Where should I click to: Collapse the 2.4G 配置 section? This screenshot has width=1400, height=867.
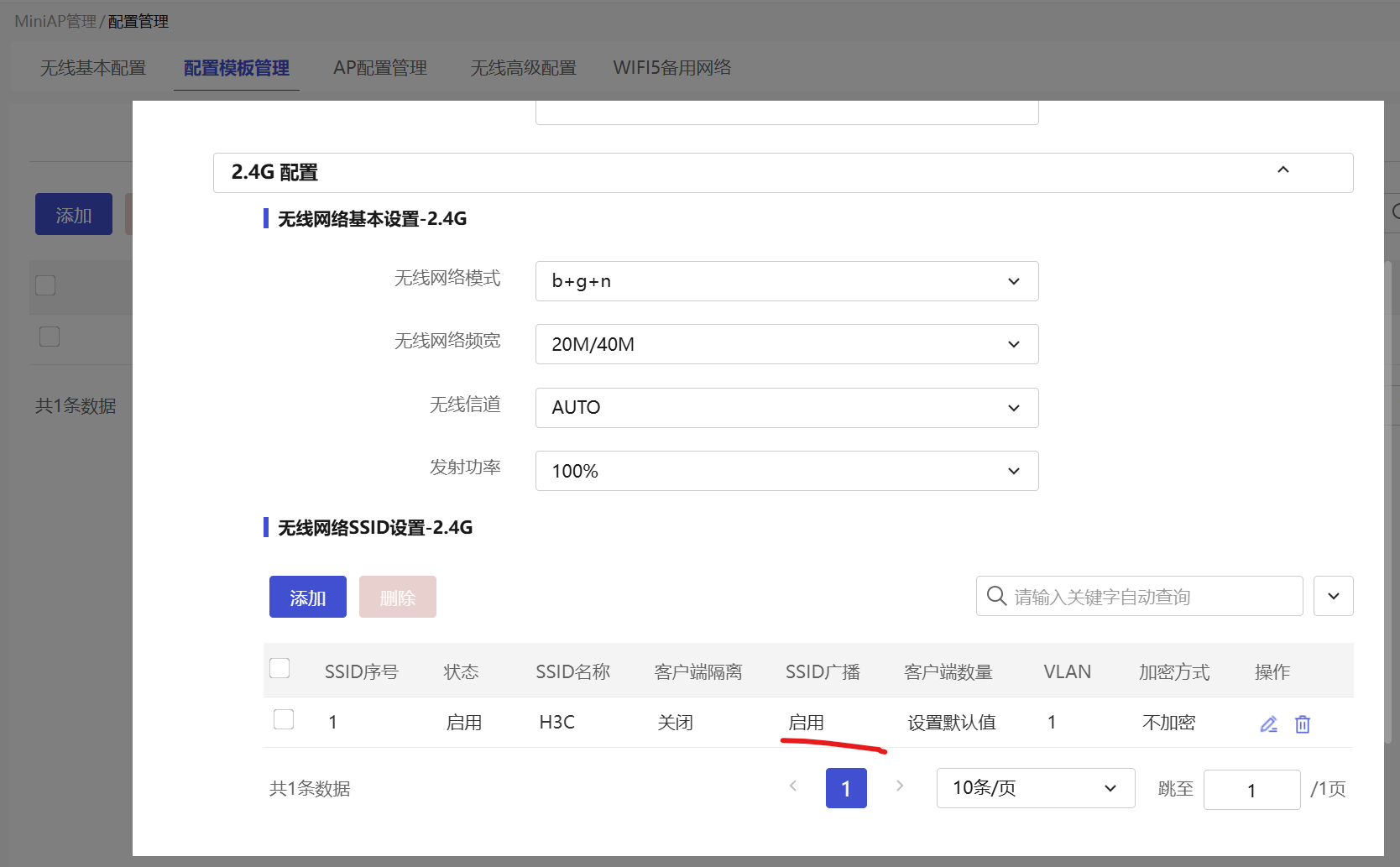click(1282, 170)
